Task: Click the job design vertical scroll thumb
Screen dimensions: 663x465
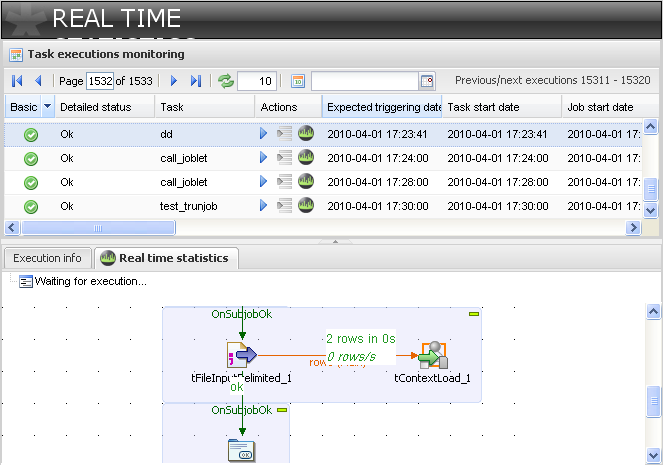Action: [x=654, y=400]
